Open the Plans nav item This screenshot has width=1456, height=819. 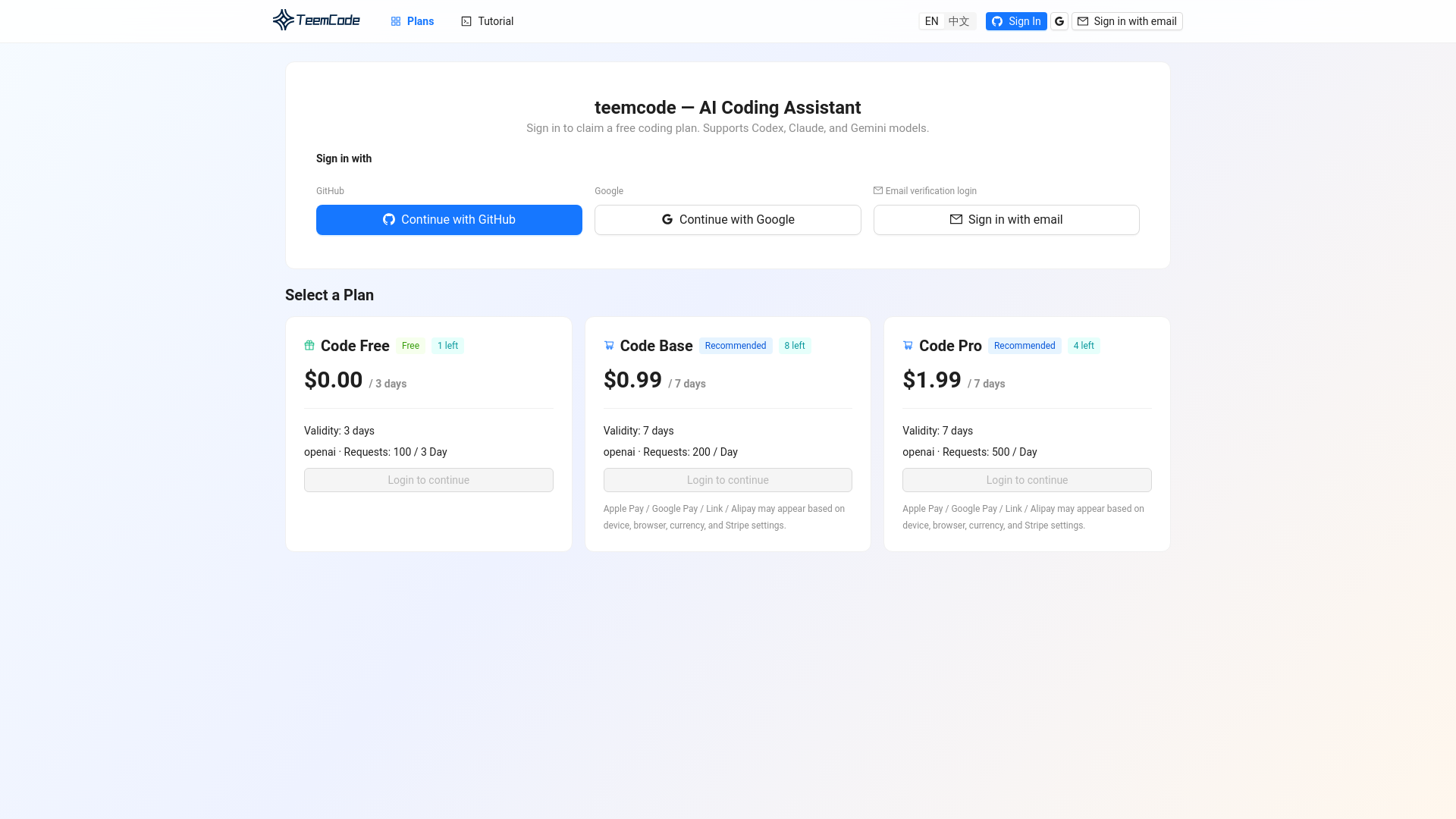[x=412, y=21]
